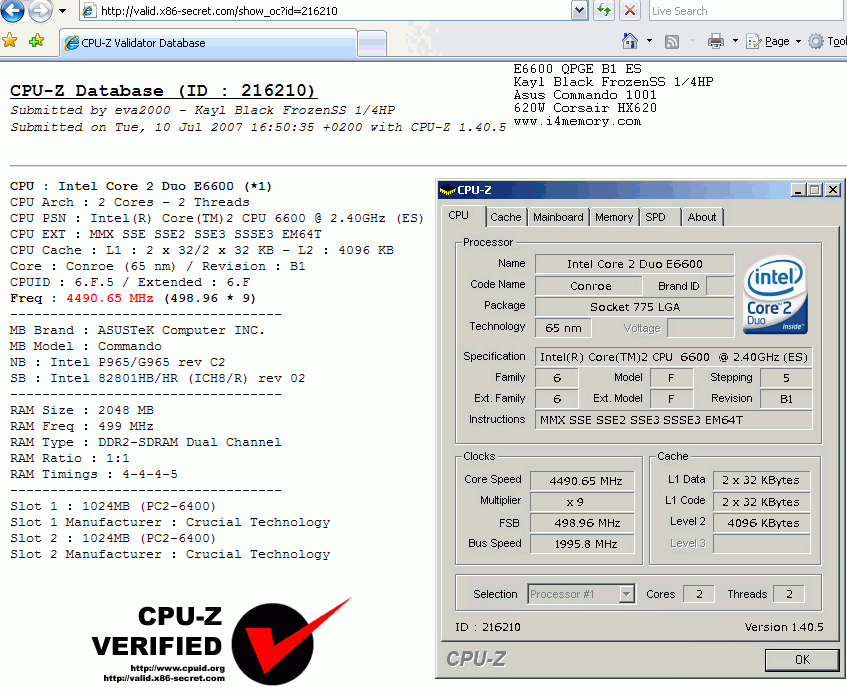Click the Technology value 65 nm
This screenshot has height=690, width=847.
click(x=563, y=328)
